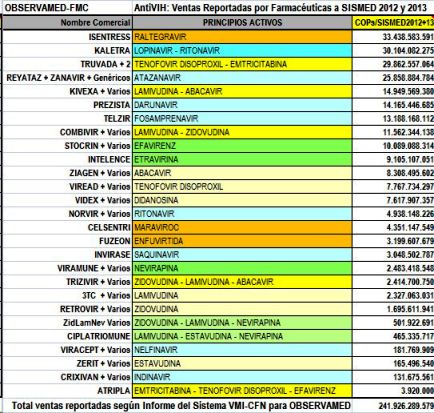Click the NEVIRAPINA single-drug cell
The width and height of the screenshot is (434, 413).
[x=242, y=268]
